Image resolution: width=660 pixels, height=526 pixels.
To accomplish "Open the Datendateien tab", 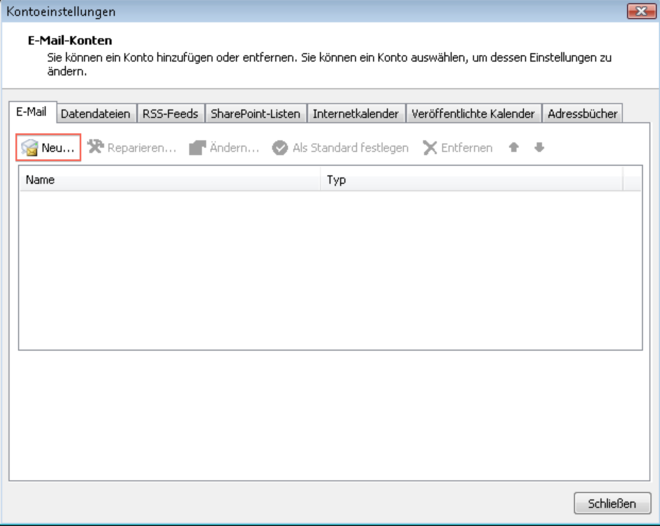I will point(95,114).
